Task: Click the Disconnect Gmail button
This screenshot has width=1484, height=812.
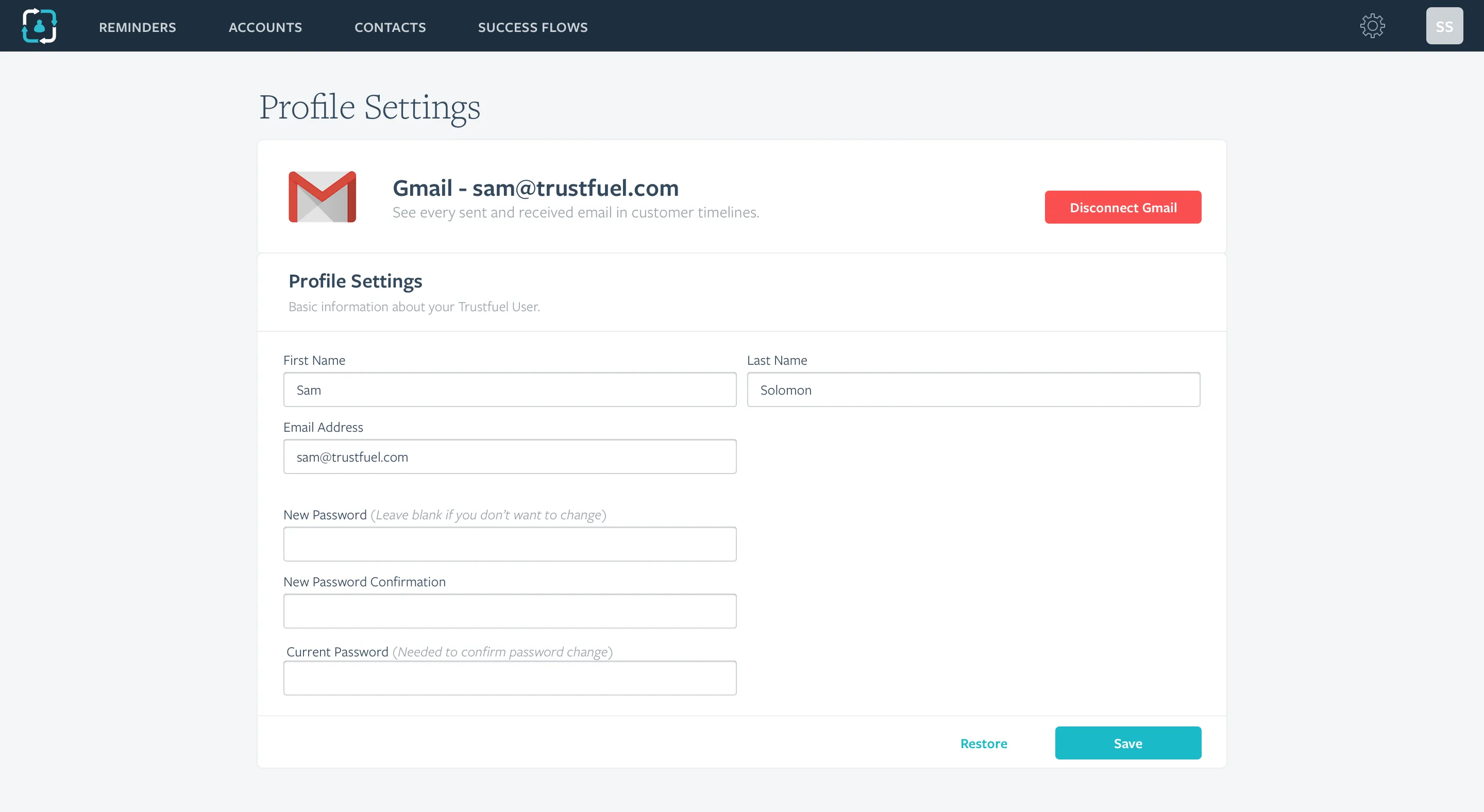Action: (1122, 207)
